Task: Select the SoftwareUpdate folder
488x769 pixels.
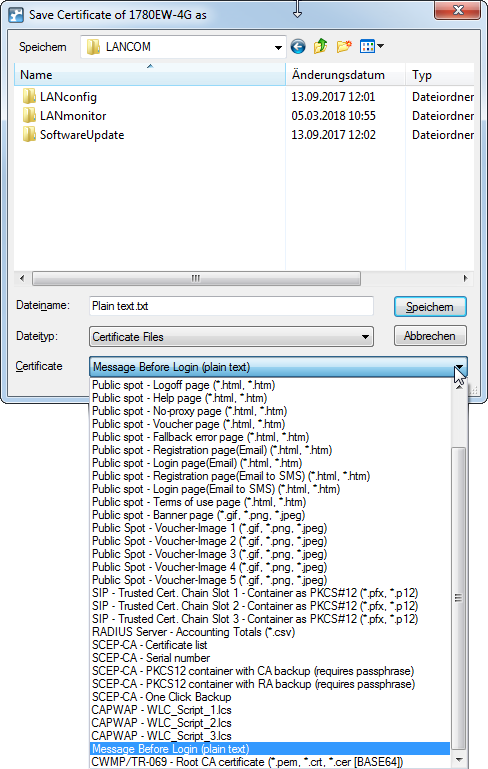Action: [x=74, y=135]
